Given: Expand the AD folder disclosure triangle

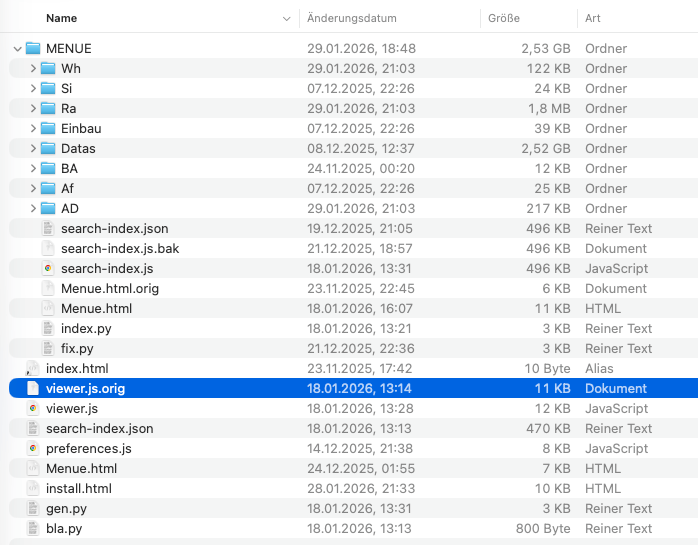Looking at the screenshot, I should pos(33,208).
